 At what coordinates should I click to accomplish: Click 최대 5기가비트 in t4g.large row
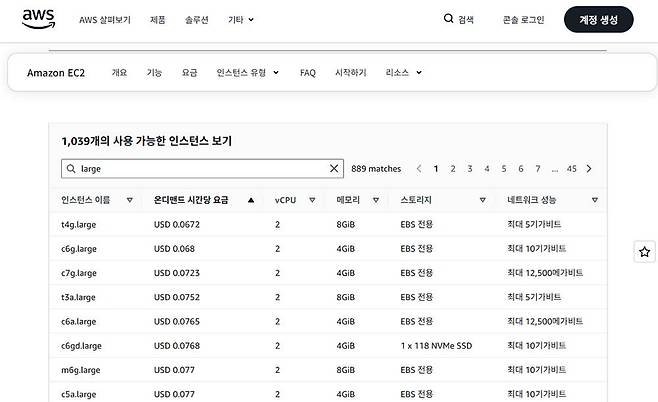tap(534, 224)
